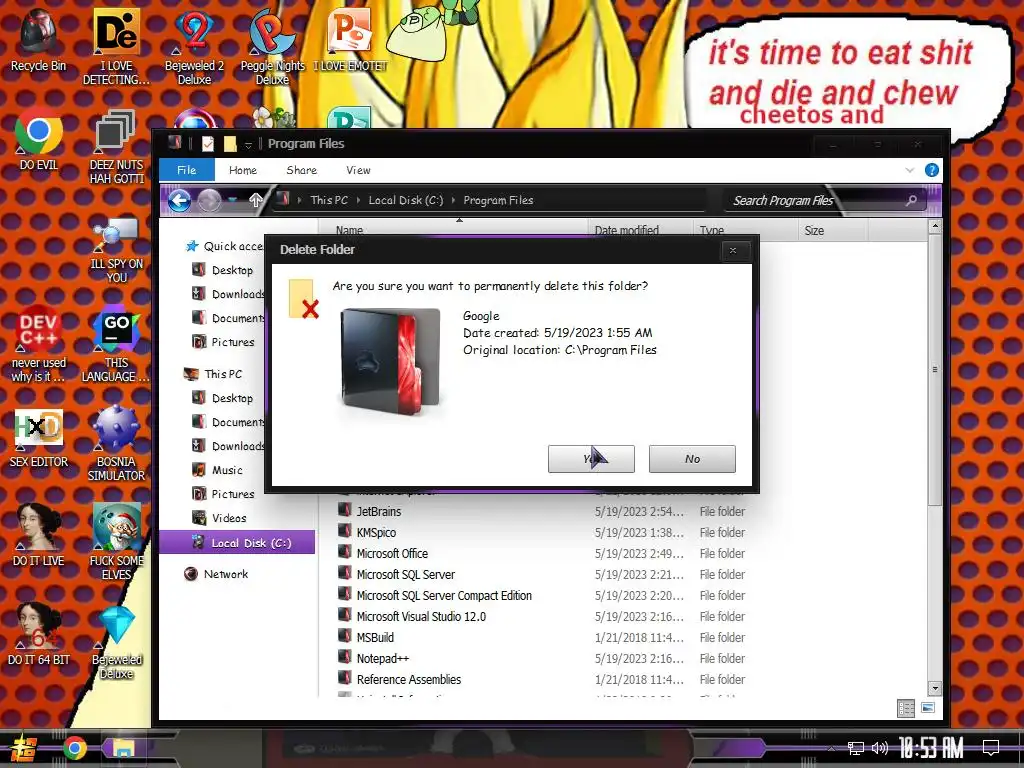Open I LOVE DETECTING desktop shortcut
1024x768 pixels.
pos(116,46)
